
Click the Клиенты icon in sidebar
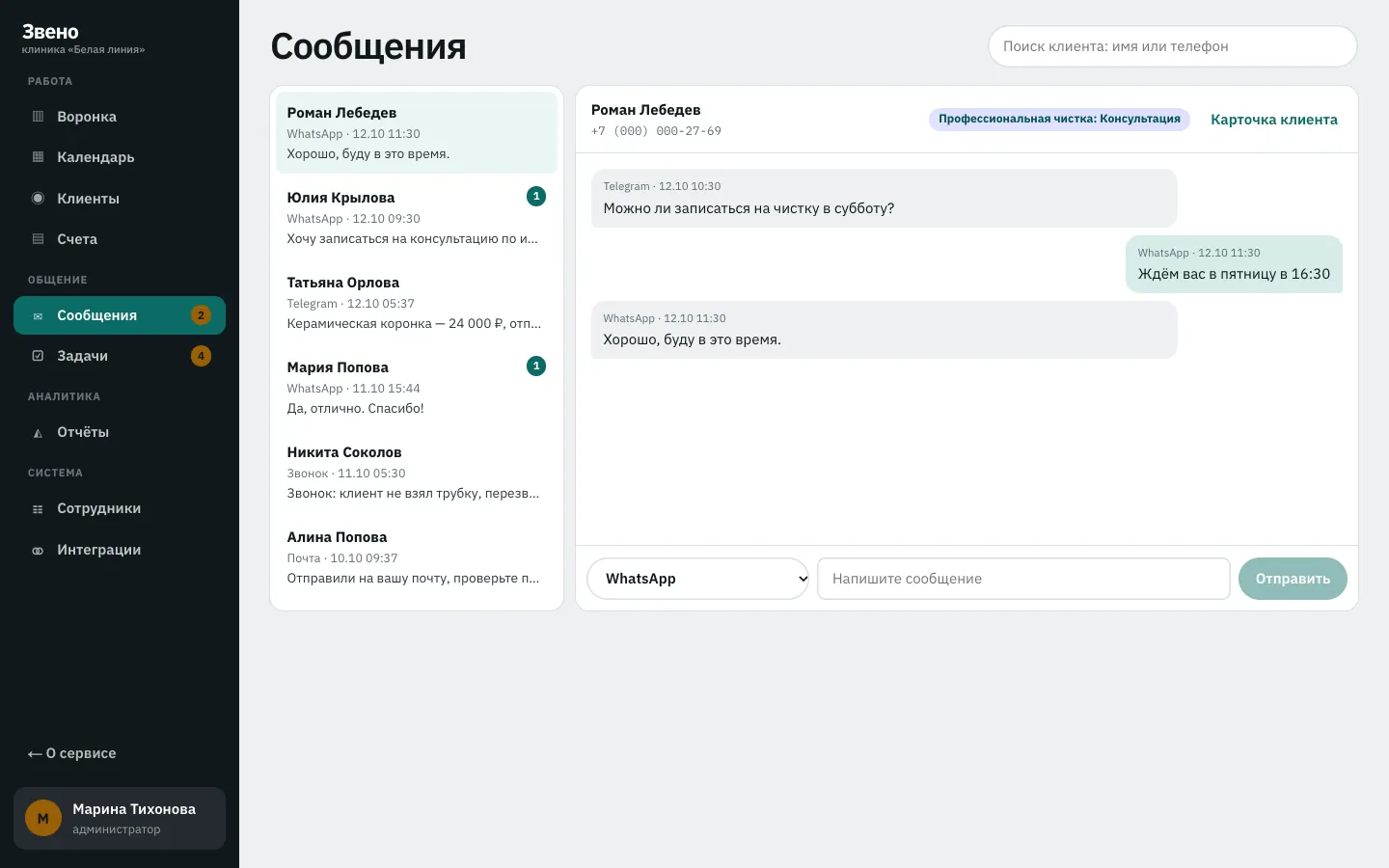(39, 199)
